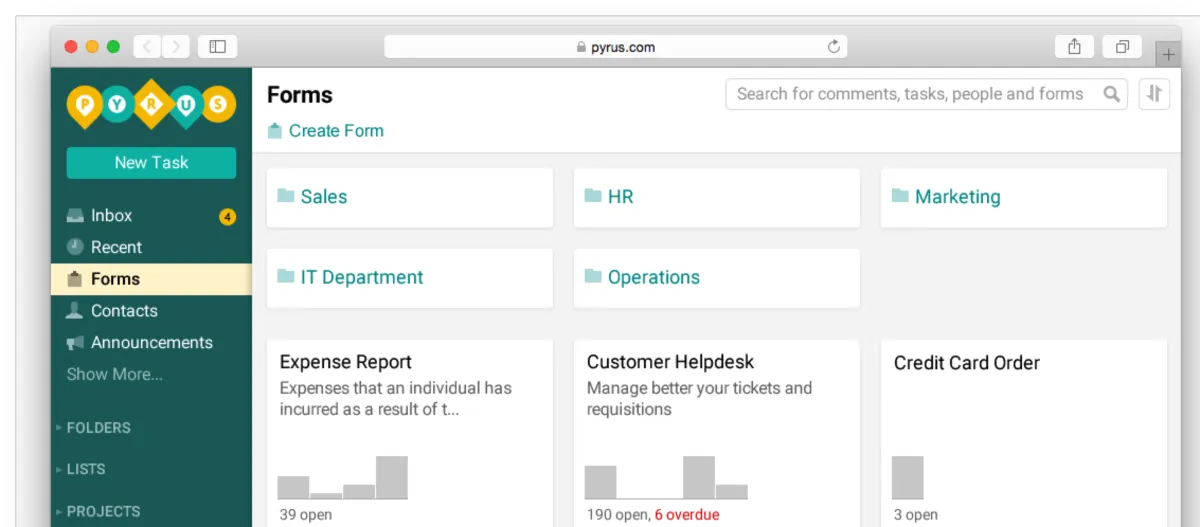Click the Inbox badge showing 4
The height and width of the screenshot is (527, 1200).
coord(227,216)
